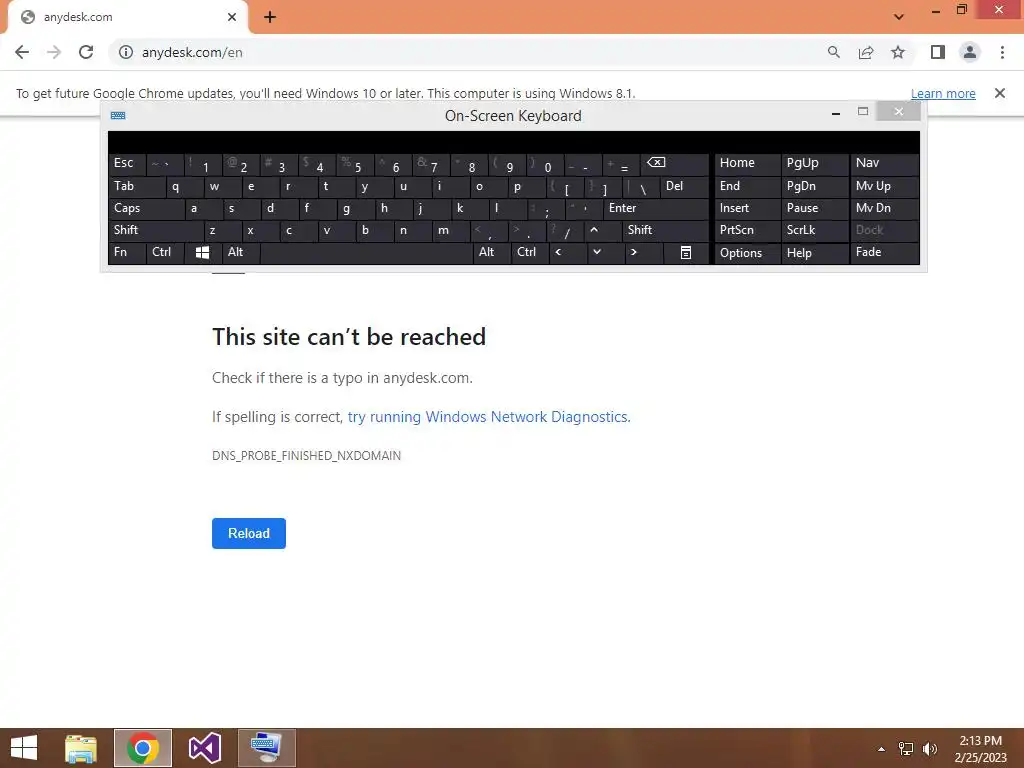Show hidden tray icons arrow
The image size is (1024, 768).
pos(881,749)
